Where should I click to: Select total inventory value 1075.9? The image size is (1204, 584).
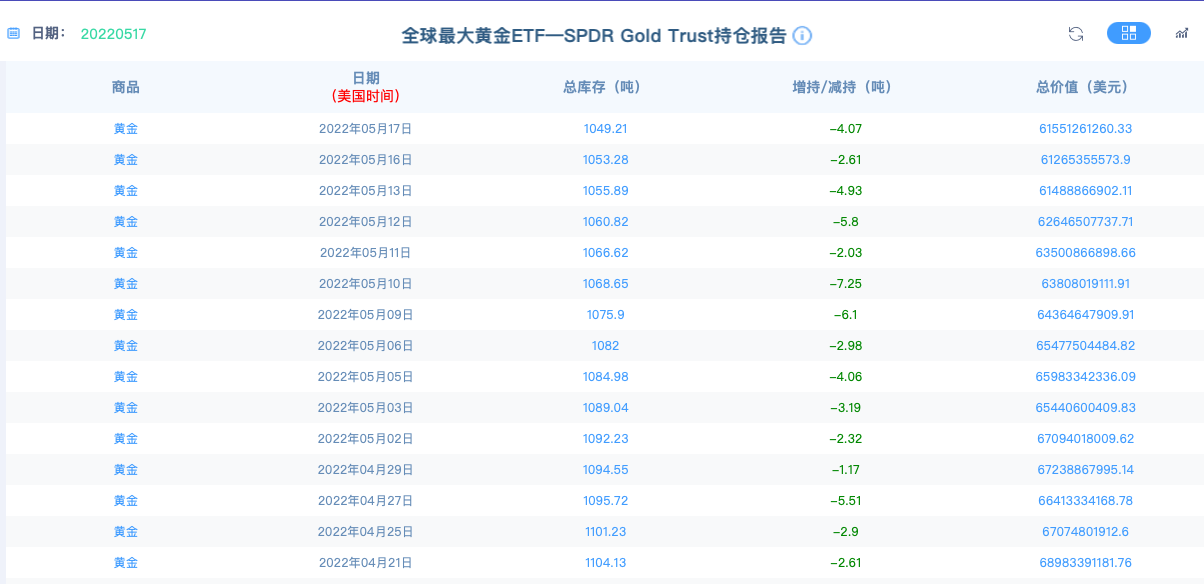pos(605,315)
